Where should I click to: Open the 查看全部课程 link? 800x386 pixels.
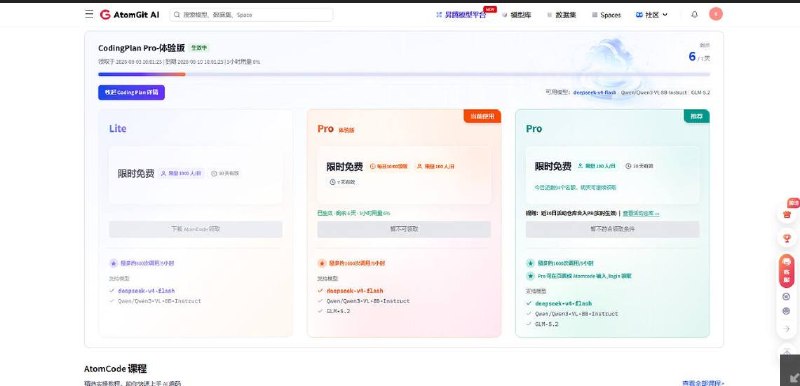pyautogui.click(x=704, y=383)
